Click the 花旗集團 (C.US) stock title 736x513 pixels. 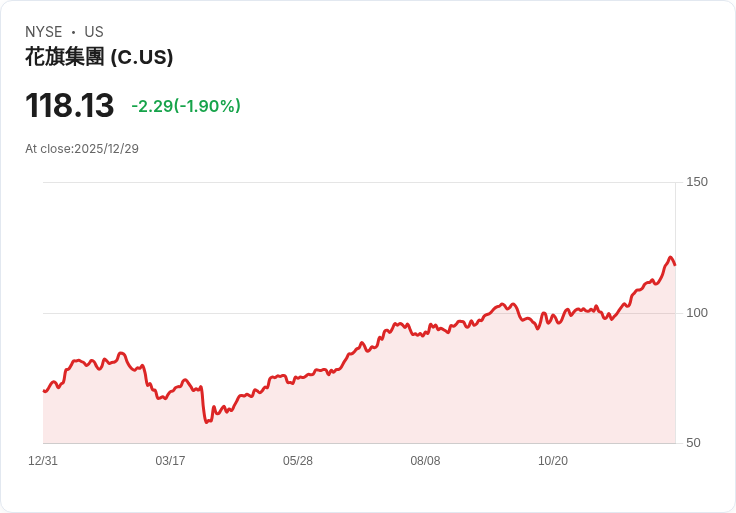[x=99, y=57]
